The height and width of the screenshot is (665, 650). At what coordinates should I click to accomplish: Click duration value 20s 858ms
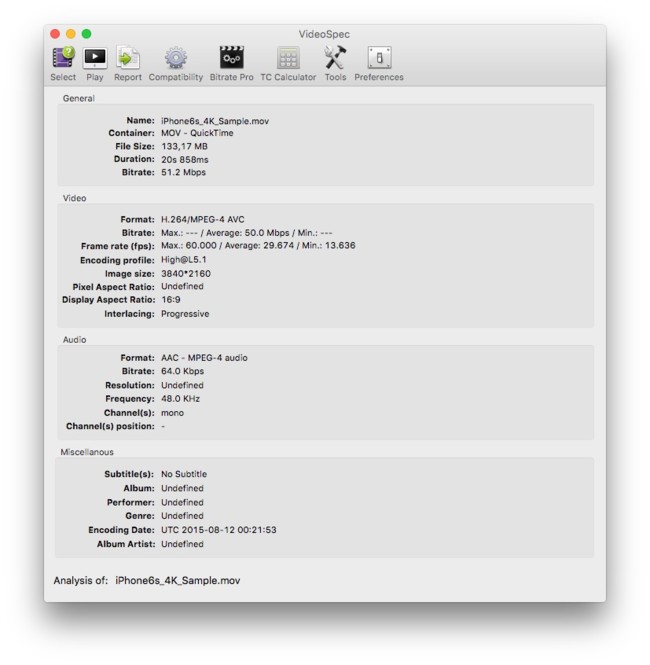pyautogui.click(x=185, y=159)
